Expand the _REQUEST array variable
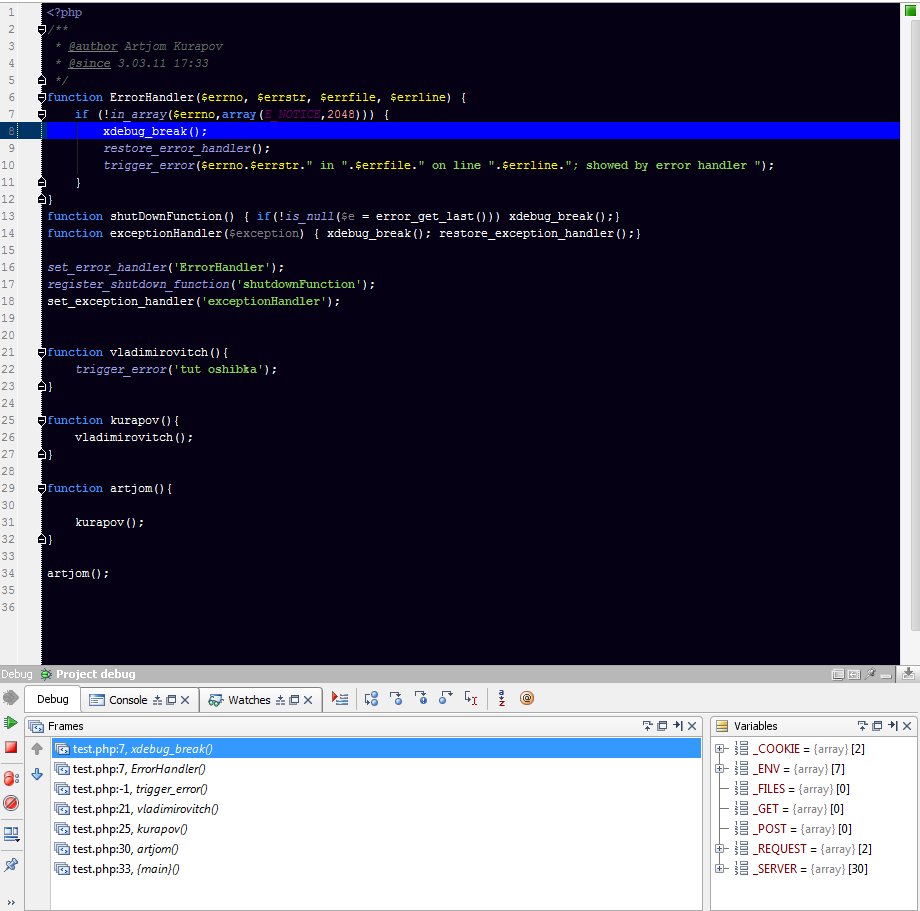Screen dimensions: 920x911 [x=720, y=849]
